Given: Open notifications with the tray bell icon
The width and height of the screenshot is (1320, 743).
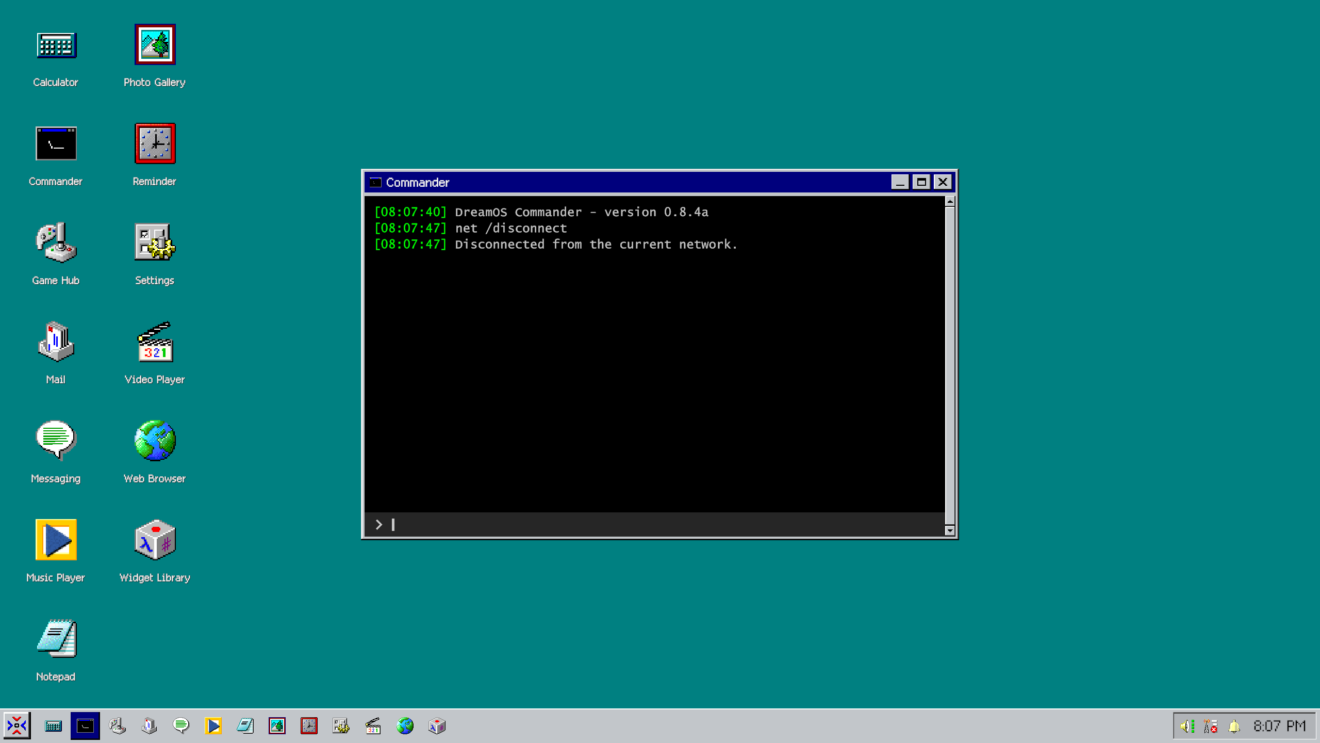Looking at the screenshot, I should tap(1236, 726).
